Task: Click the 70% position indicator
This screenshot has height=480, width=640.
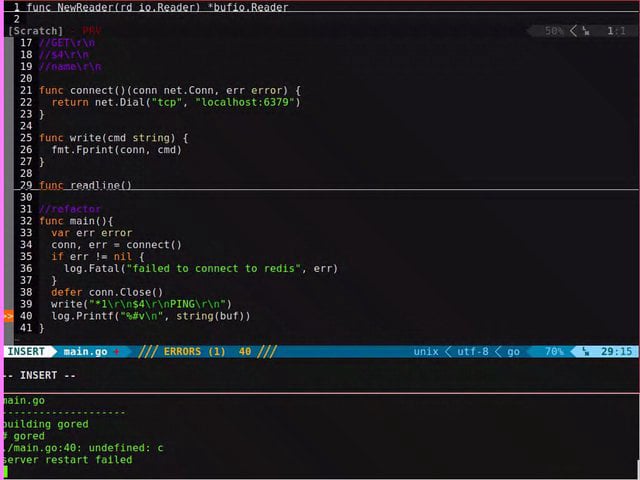Action: [x=554, y=352]
